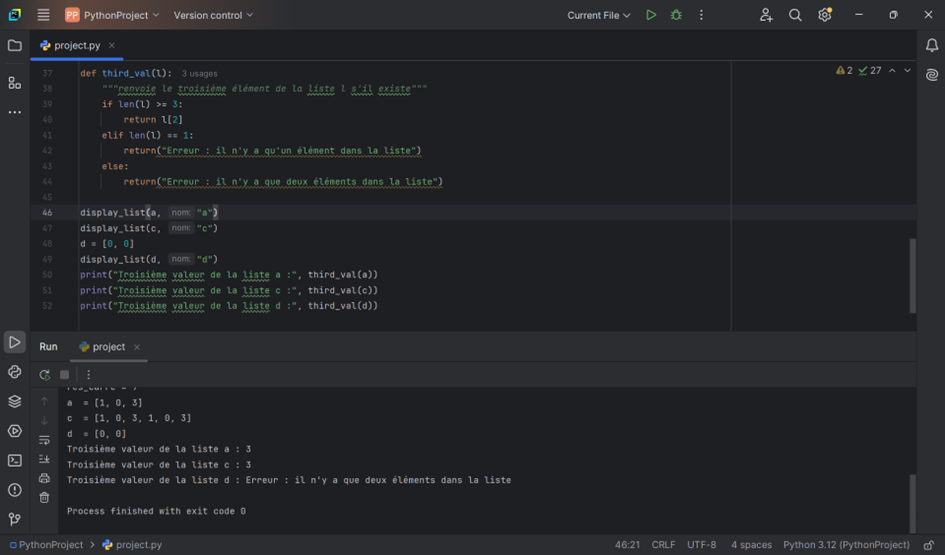Stop the running process

(64, 374)
